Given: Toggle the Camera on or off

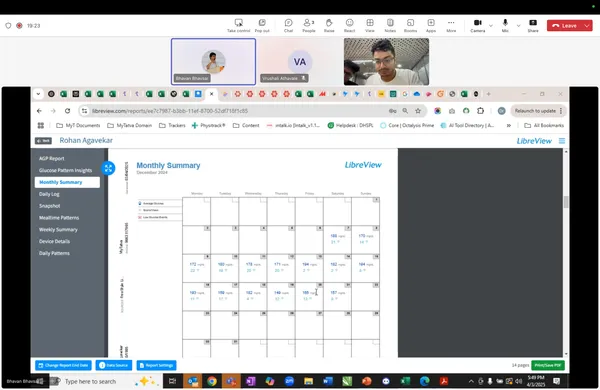Looking at the screenshot, I should point(478,26).
